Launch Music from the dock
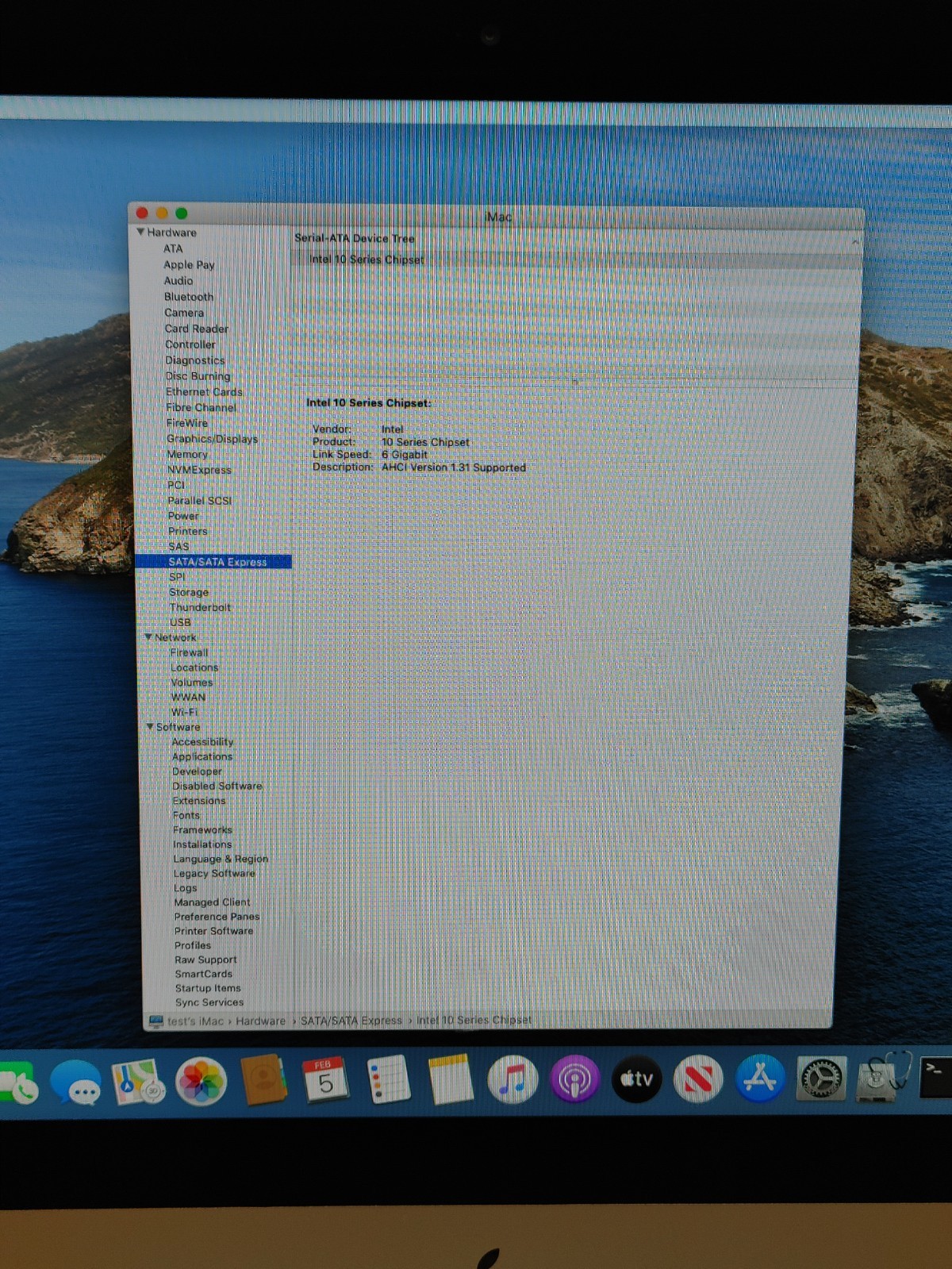This screenshot has height=1269, width=952. 512,1079
